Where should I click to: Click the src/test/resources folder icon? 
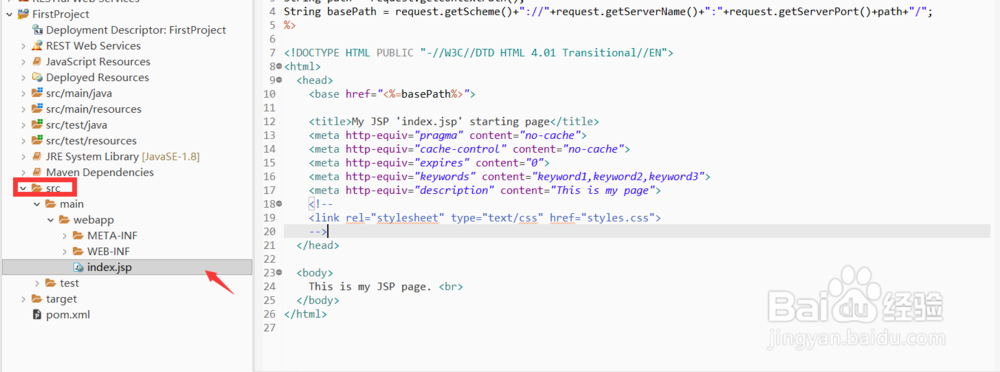click(x=37, y=141)
